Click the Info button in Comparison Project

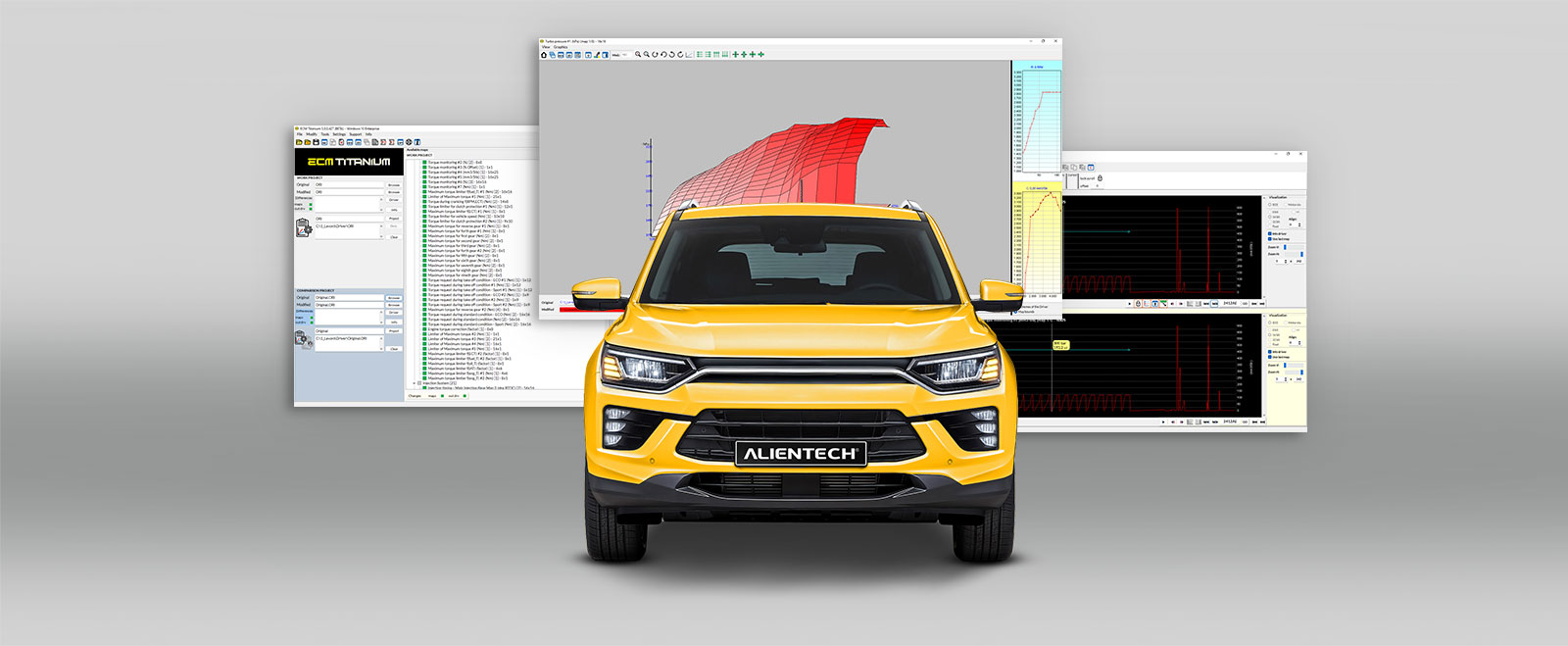[x=394, y=322]
